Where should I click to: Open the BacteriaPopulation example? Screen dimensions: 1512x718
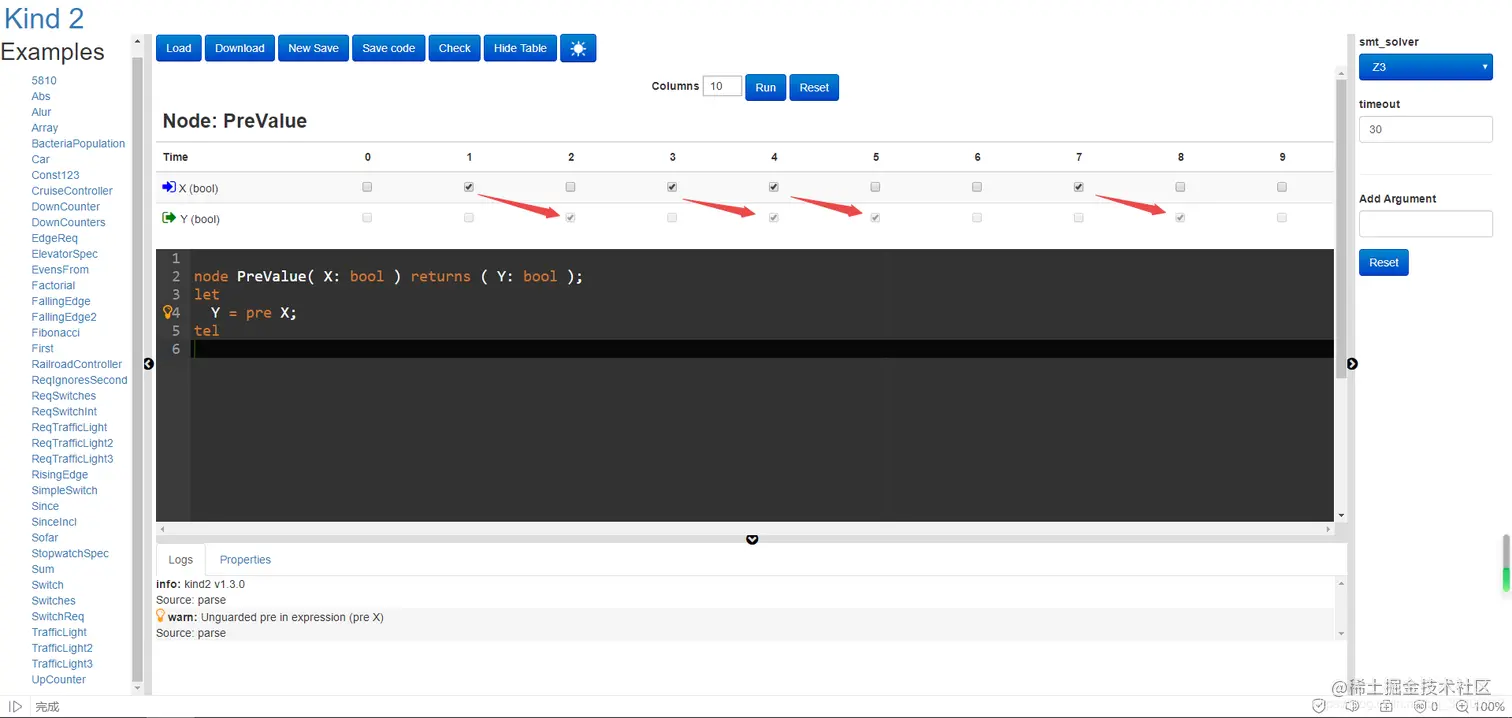[78, 143]
